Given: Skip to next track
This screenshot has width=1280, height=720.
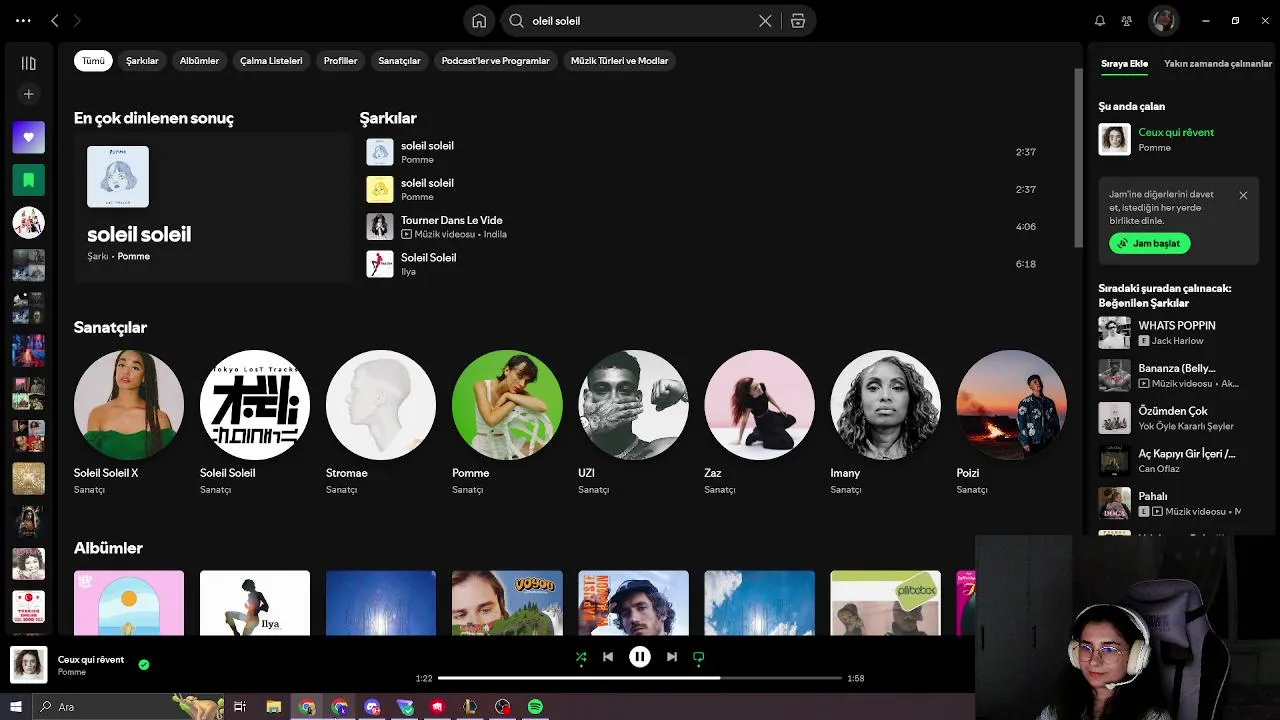Looking at the screenshot, I should (x=672, y=657).
